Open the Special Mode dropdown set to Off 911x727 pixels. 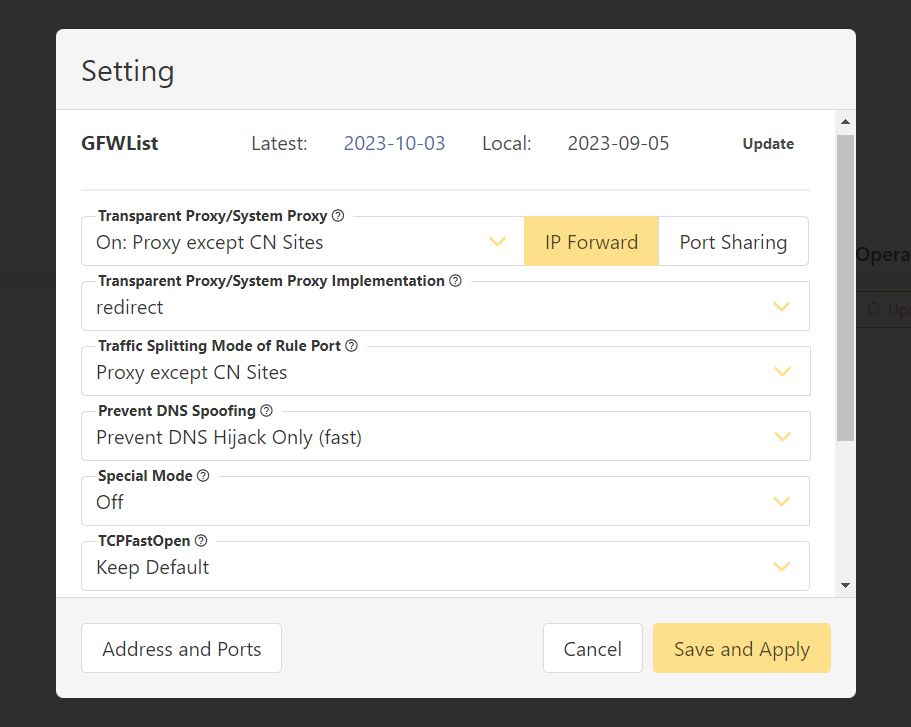(445, 502)
